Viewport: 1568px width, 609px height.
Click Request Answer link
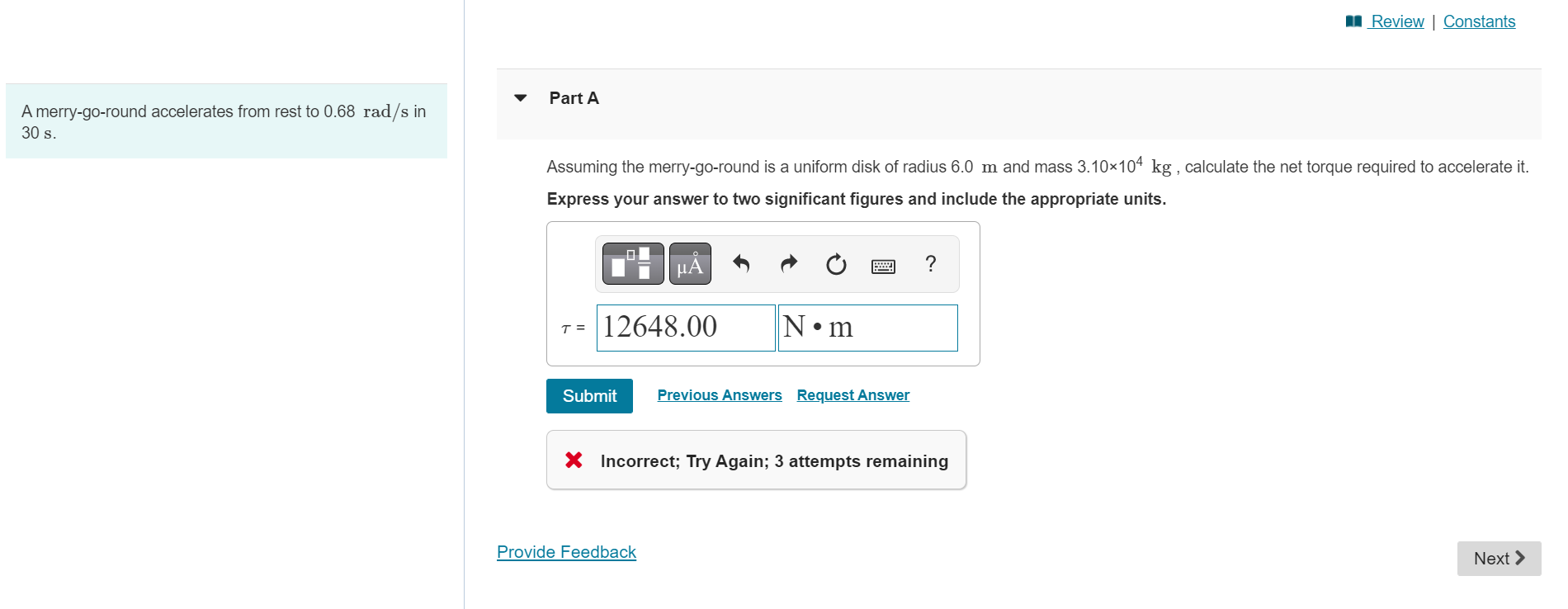(x=853, y=395)
